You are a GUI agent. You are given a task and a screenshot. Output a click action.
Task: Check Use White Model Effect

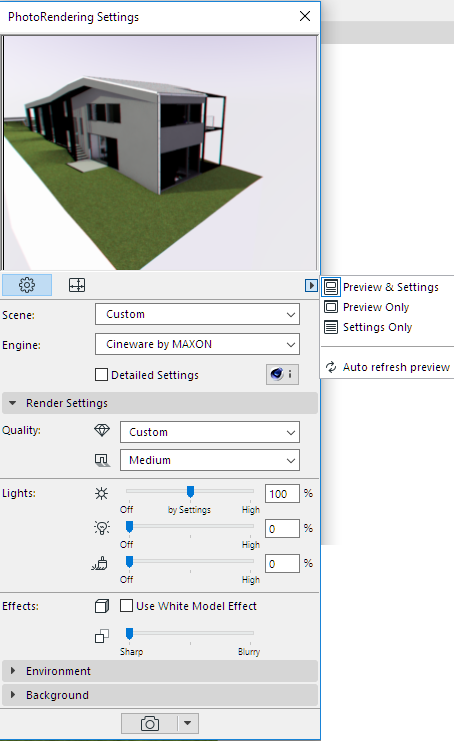point(126,606)
